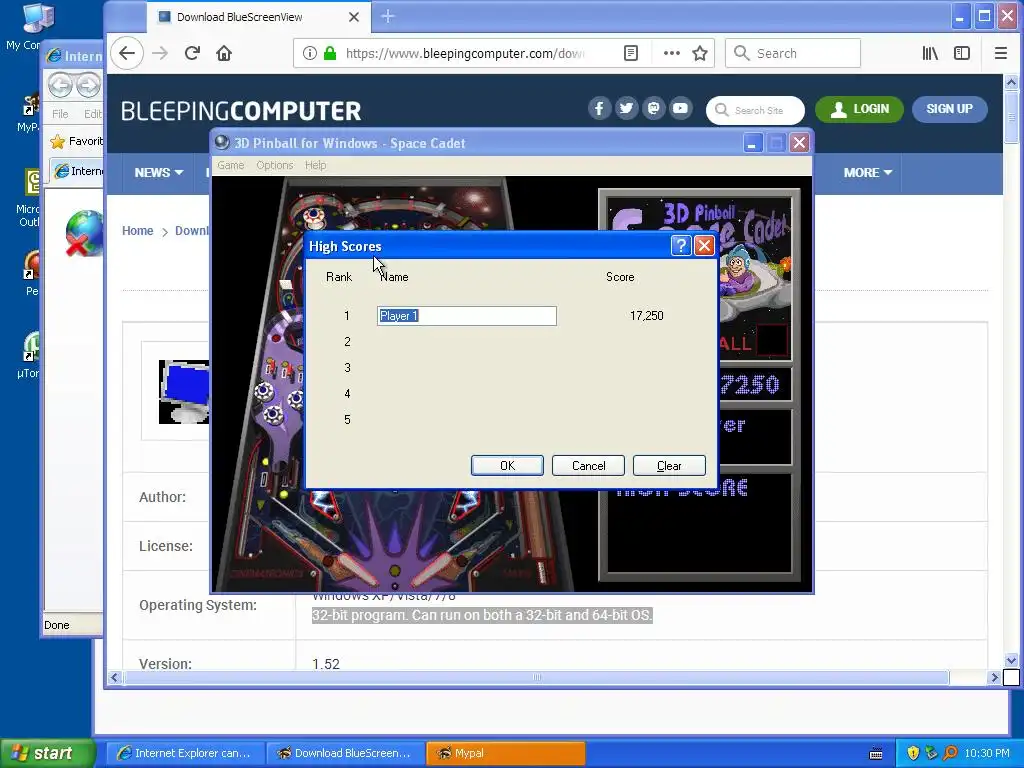Screen dimensions: 1024x768
Task: Open BleepingComputer Facebook page
Action: (x=599, y=108)
